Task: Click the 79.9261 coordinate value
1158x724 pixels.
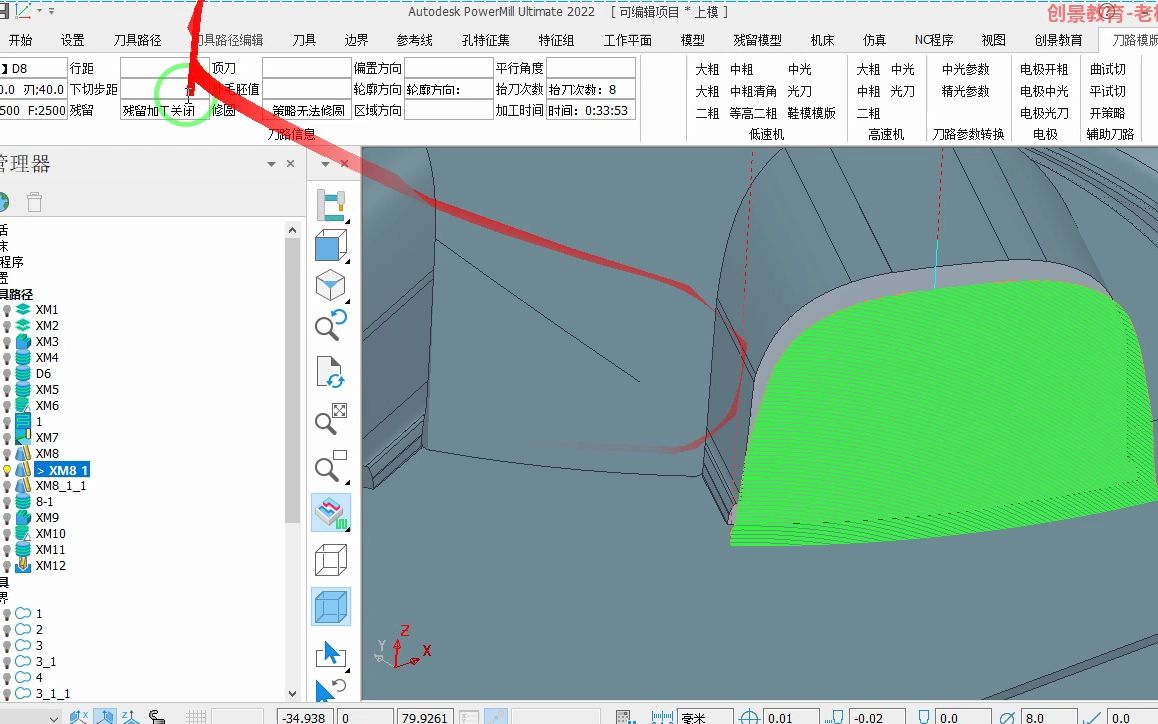Action: click(424, 717)
